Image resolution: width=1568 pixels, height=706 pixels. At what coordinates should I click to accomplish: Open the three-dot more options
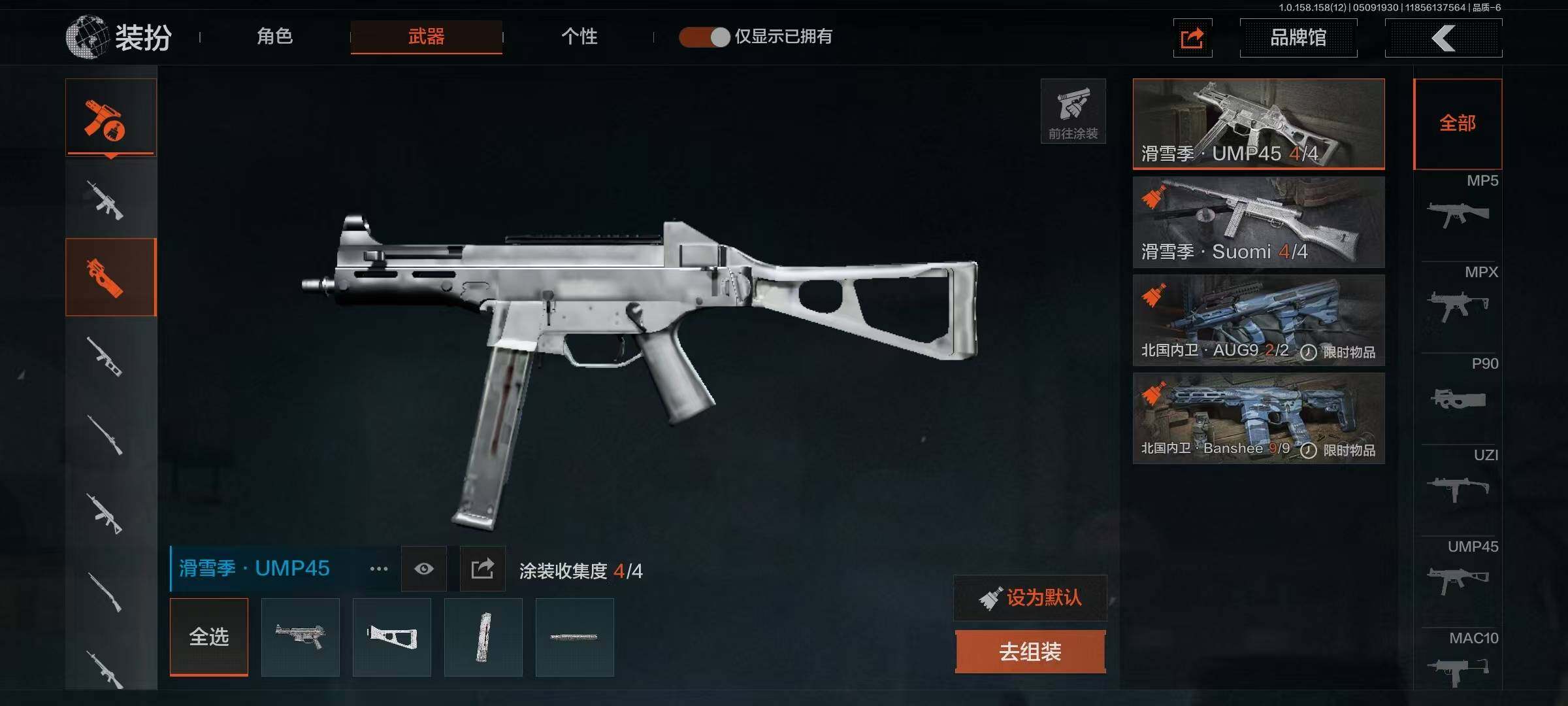pos(378,569)
